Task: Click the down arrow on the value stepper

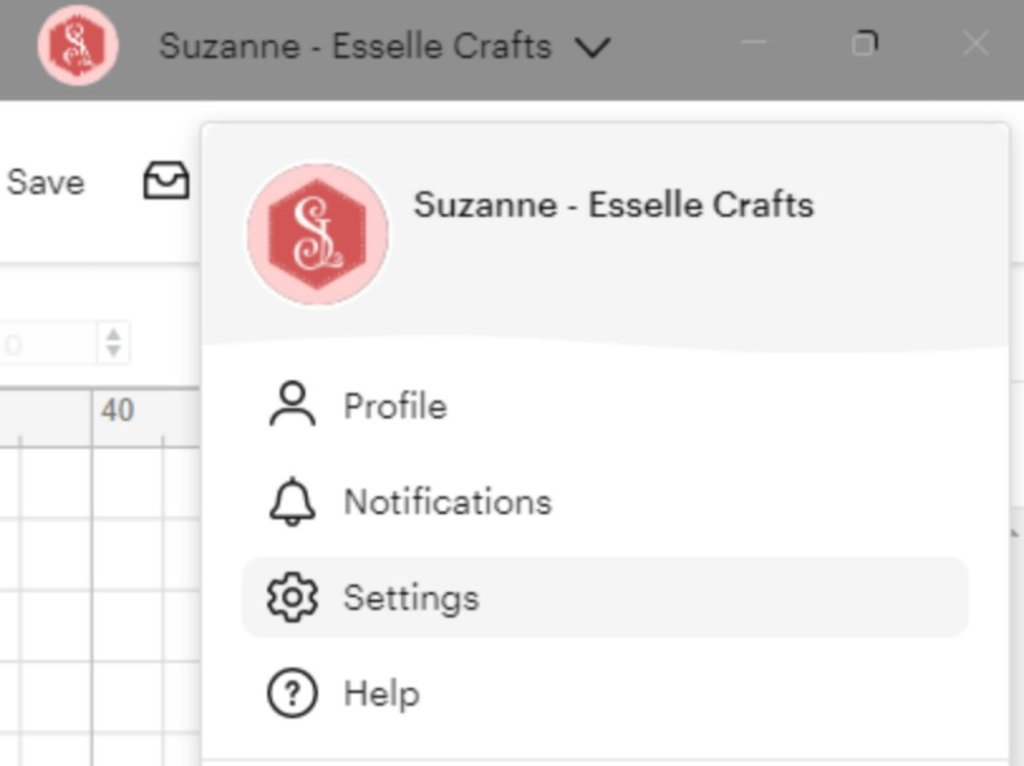Action: point(113,349)
